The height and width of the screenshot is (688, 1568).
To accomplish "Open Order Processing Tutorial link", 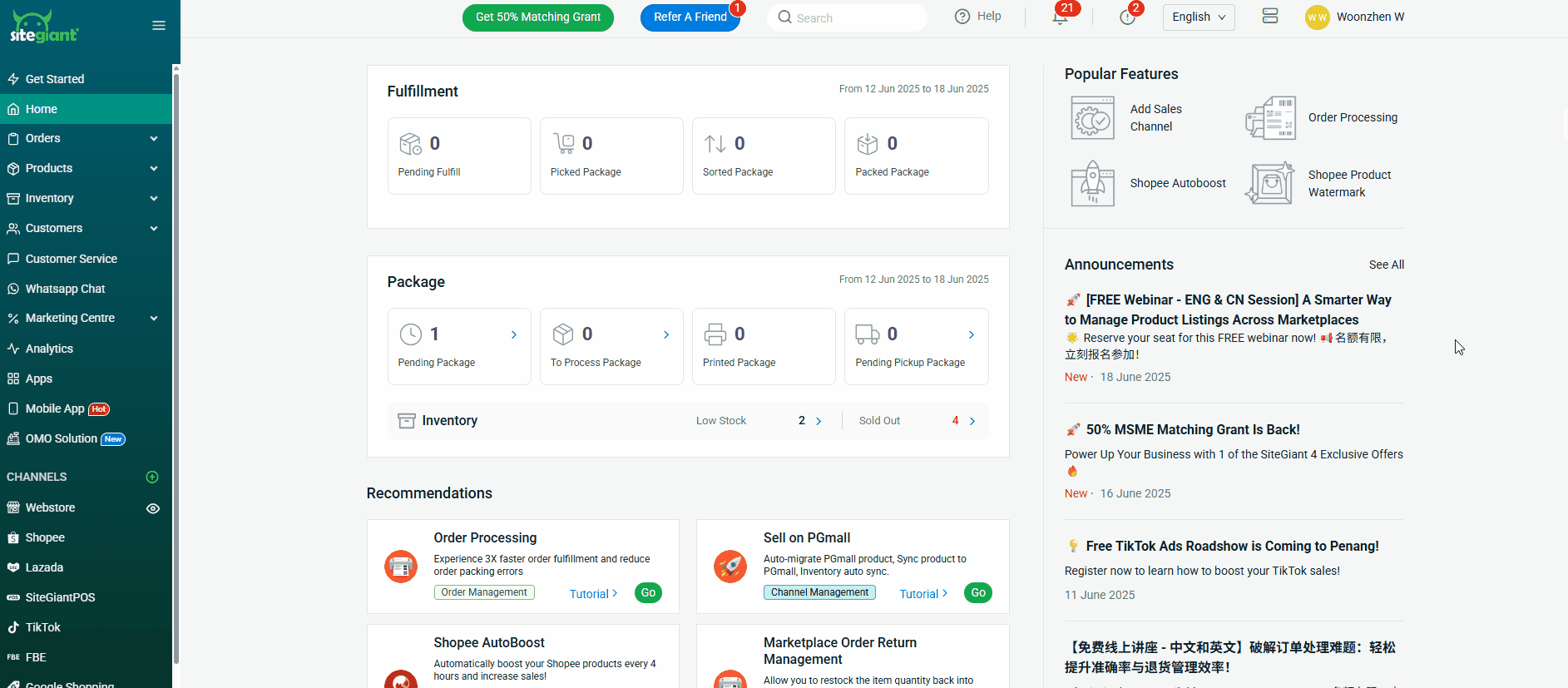I will tap(593, 594).
